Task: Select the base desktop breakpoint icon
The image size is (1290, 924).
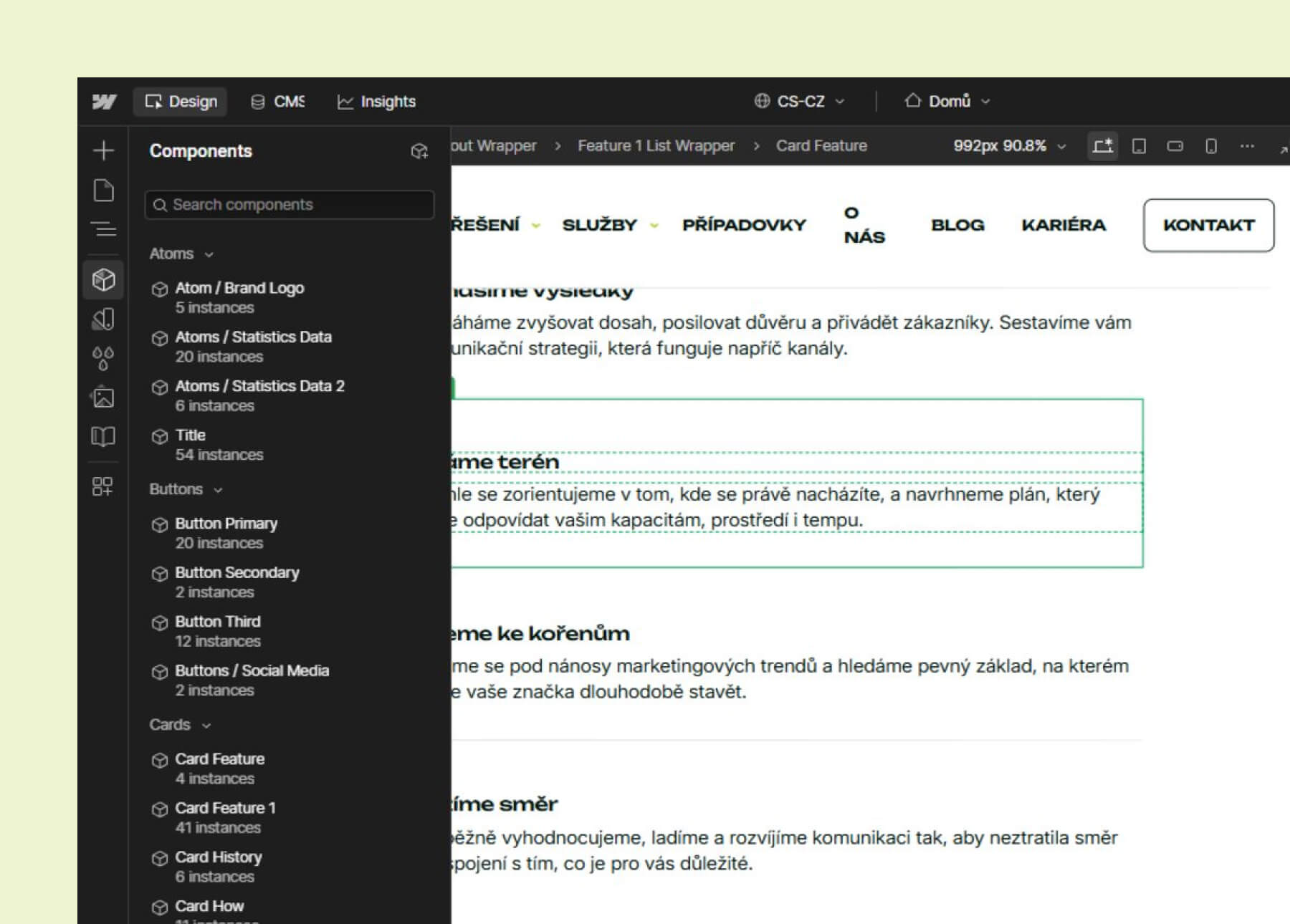Action: 1102,146
